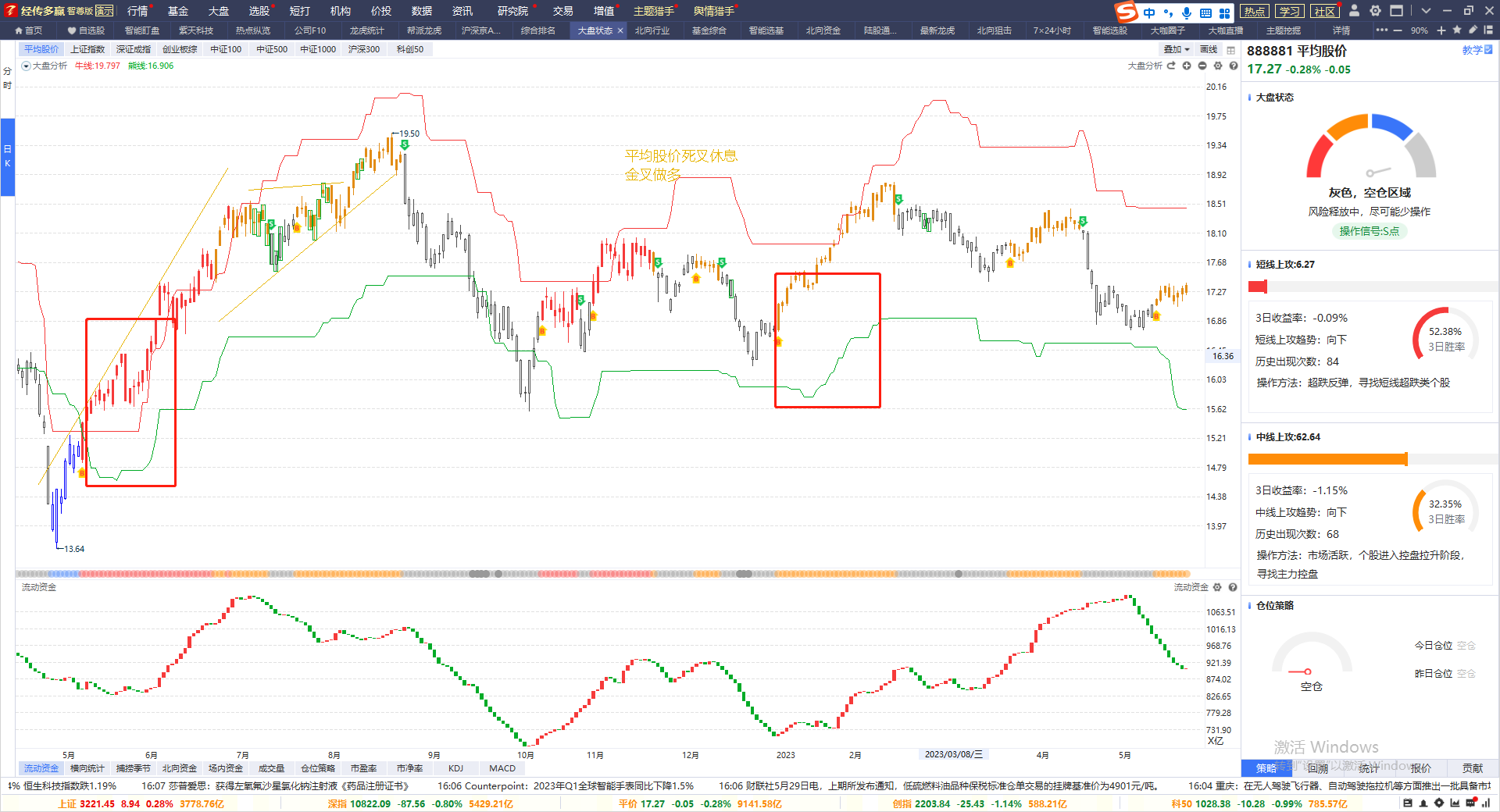Open the main chart help question icon

pyautogui.click(x=1234, y=66)
